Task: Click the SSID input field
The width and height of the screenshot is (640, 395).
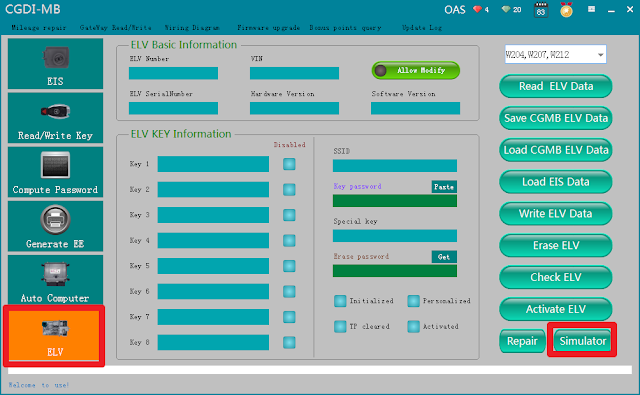Action: click(x=395, y=166)
